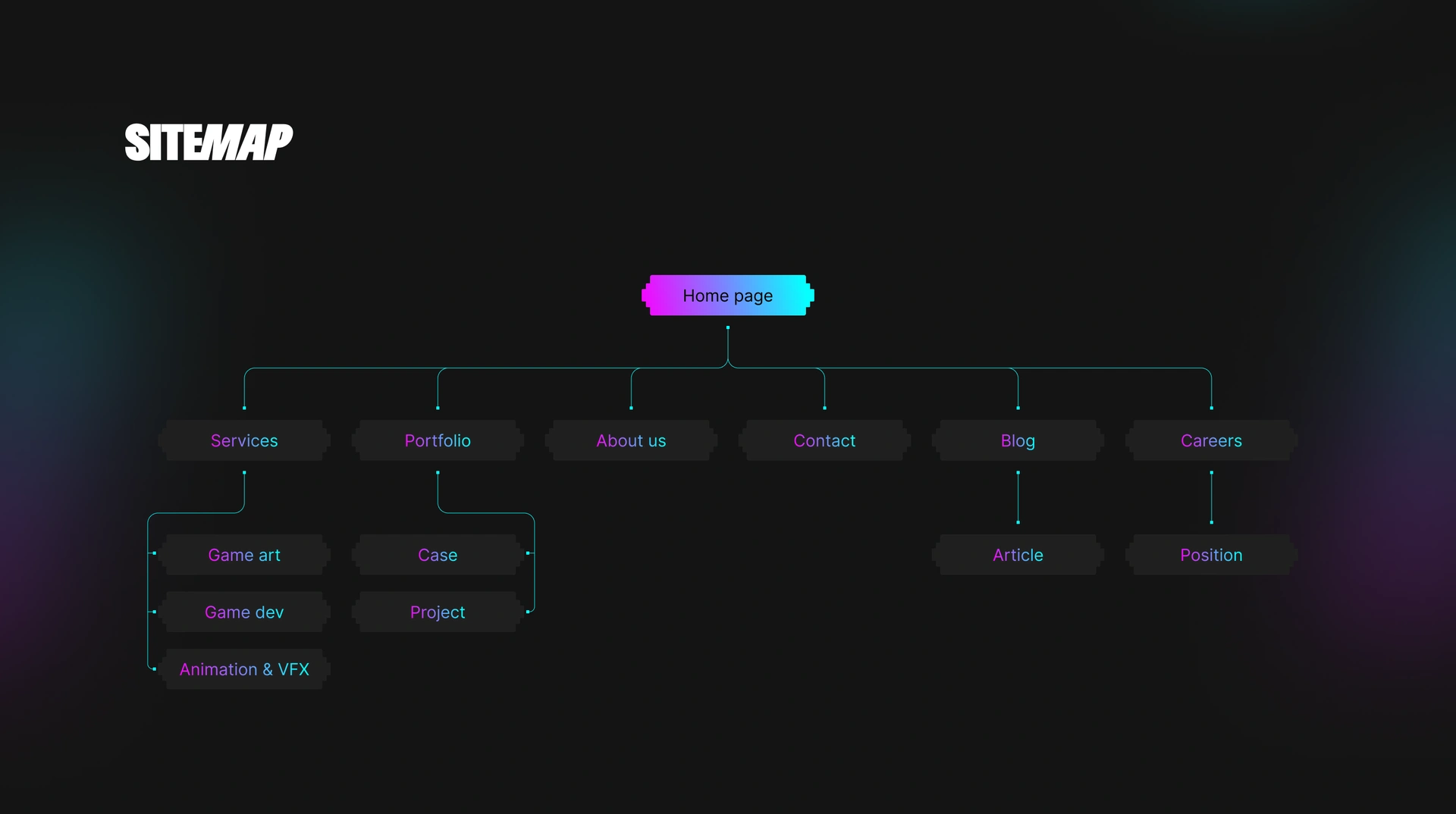Click the Animation & VFX node
The image size is (1456, 814).
pos(244,669)
